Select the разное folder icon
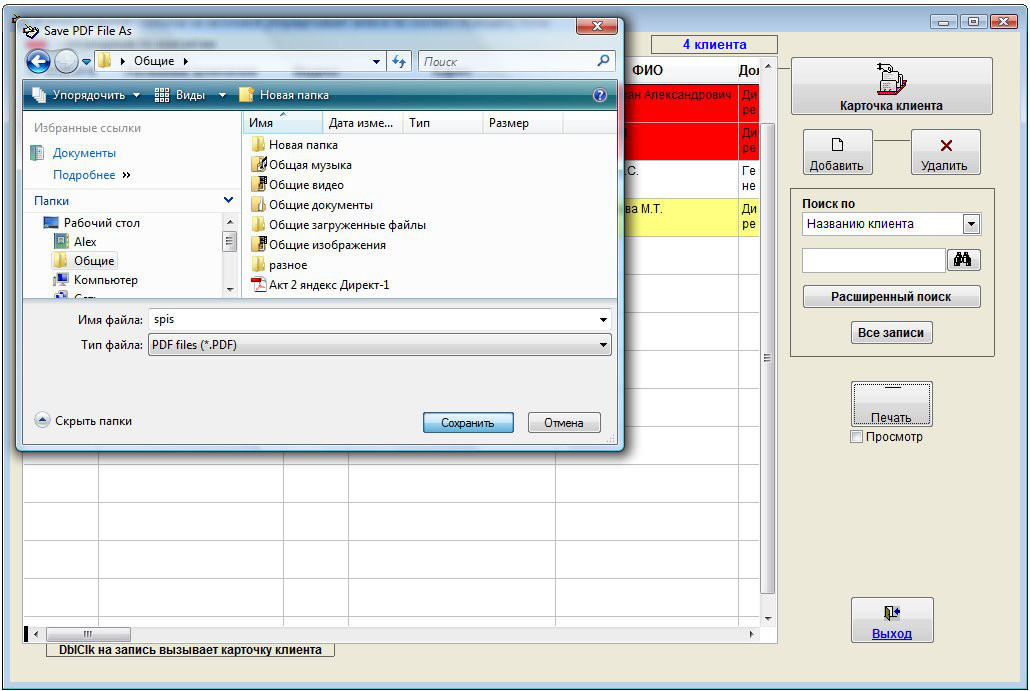The width and height of the screenshot is (1030, 691). click(x=259, y=265)
